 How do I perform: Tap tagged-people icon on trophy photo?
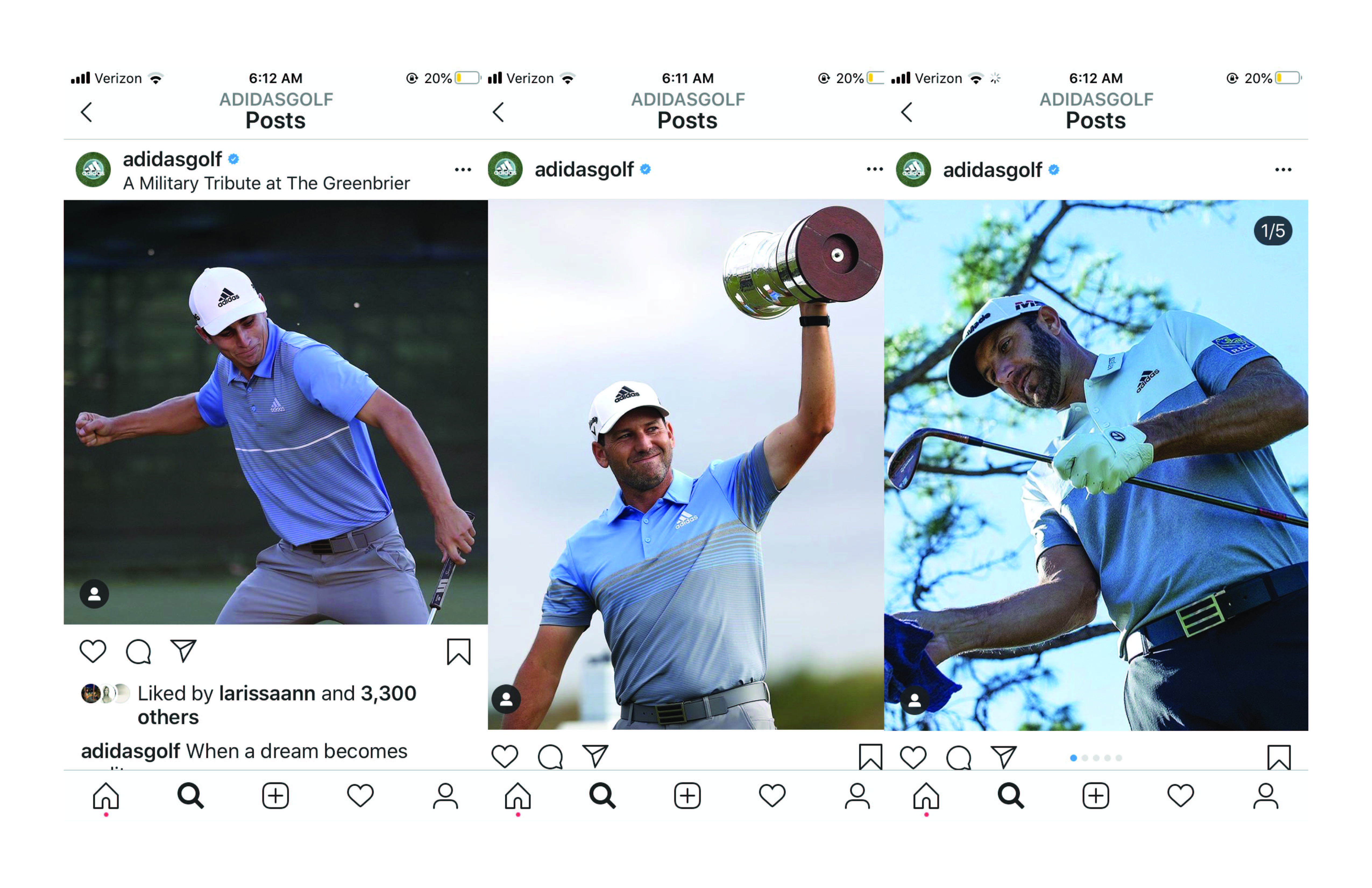pyautogui.click(x=506, y=699)
